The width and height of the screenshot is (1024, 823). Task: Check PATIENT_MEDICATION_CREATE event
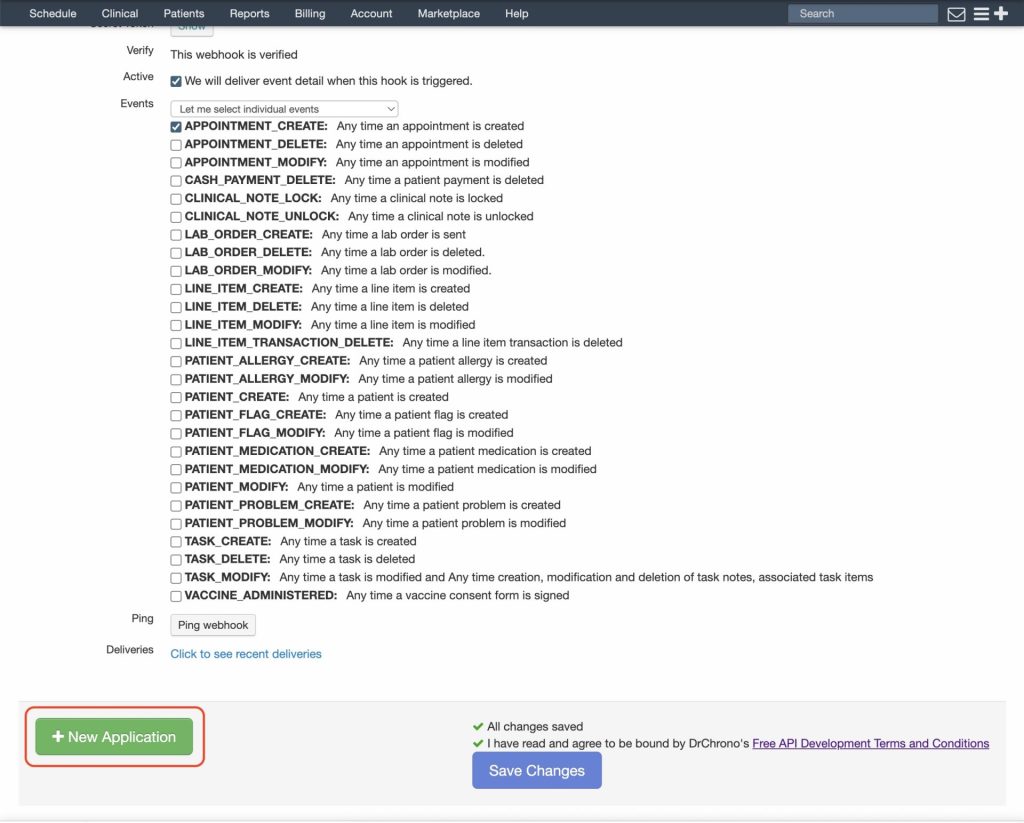tap(176, 452)
